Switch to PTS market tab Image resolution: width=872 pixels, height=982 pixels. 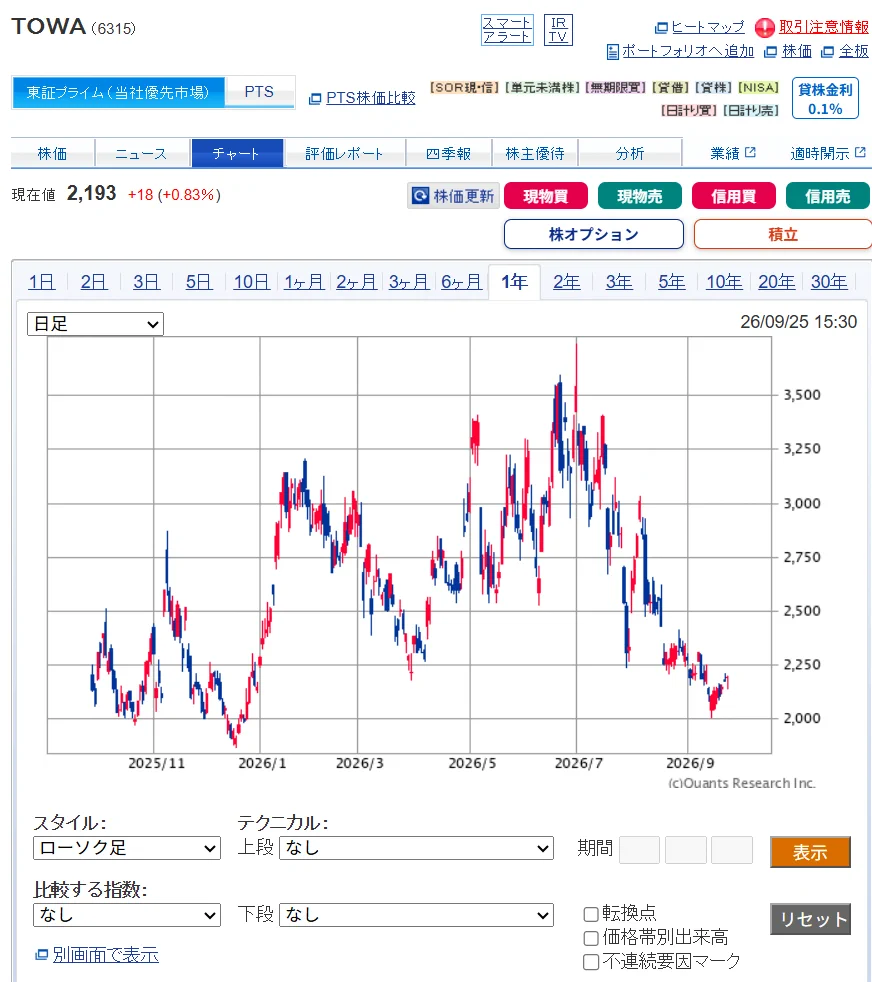[259, 92]
